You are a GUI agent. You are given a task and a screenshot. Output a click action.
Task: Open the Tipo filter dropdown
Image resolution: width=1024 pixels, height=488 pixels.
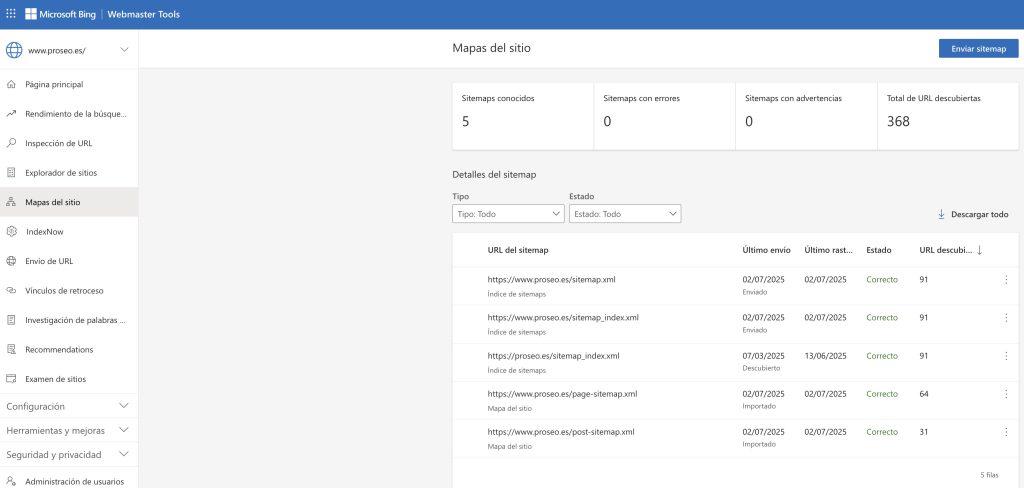coord(508,214)
